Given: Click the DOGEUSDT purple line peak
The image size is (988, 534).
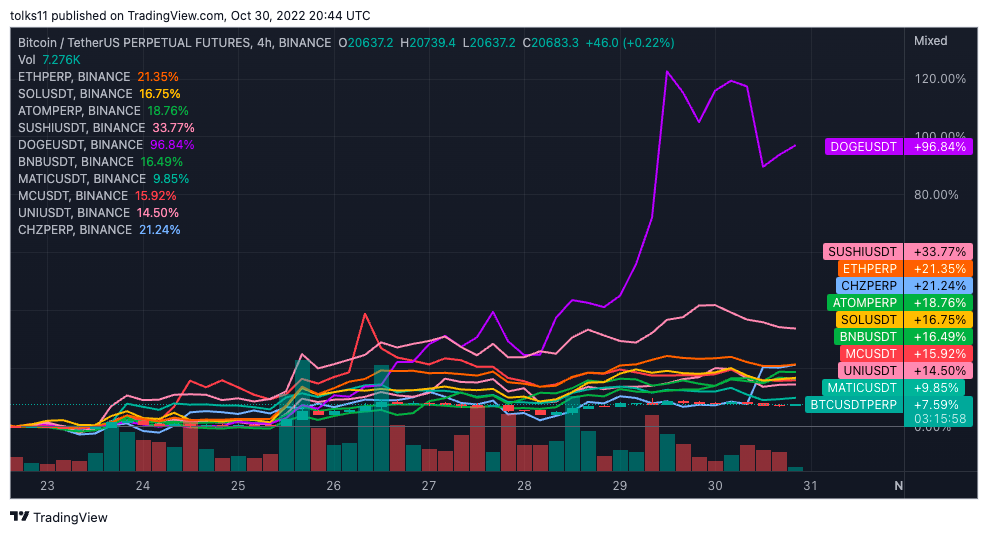Looking at the screenshot, I should (x=667, y=72).
